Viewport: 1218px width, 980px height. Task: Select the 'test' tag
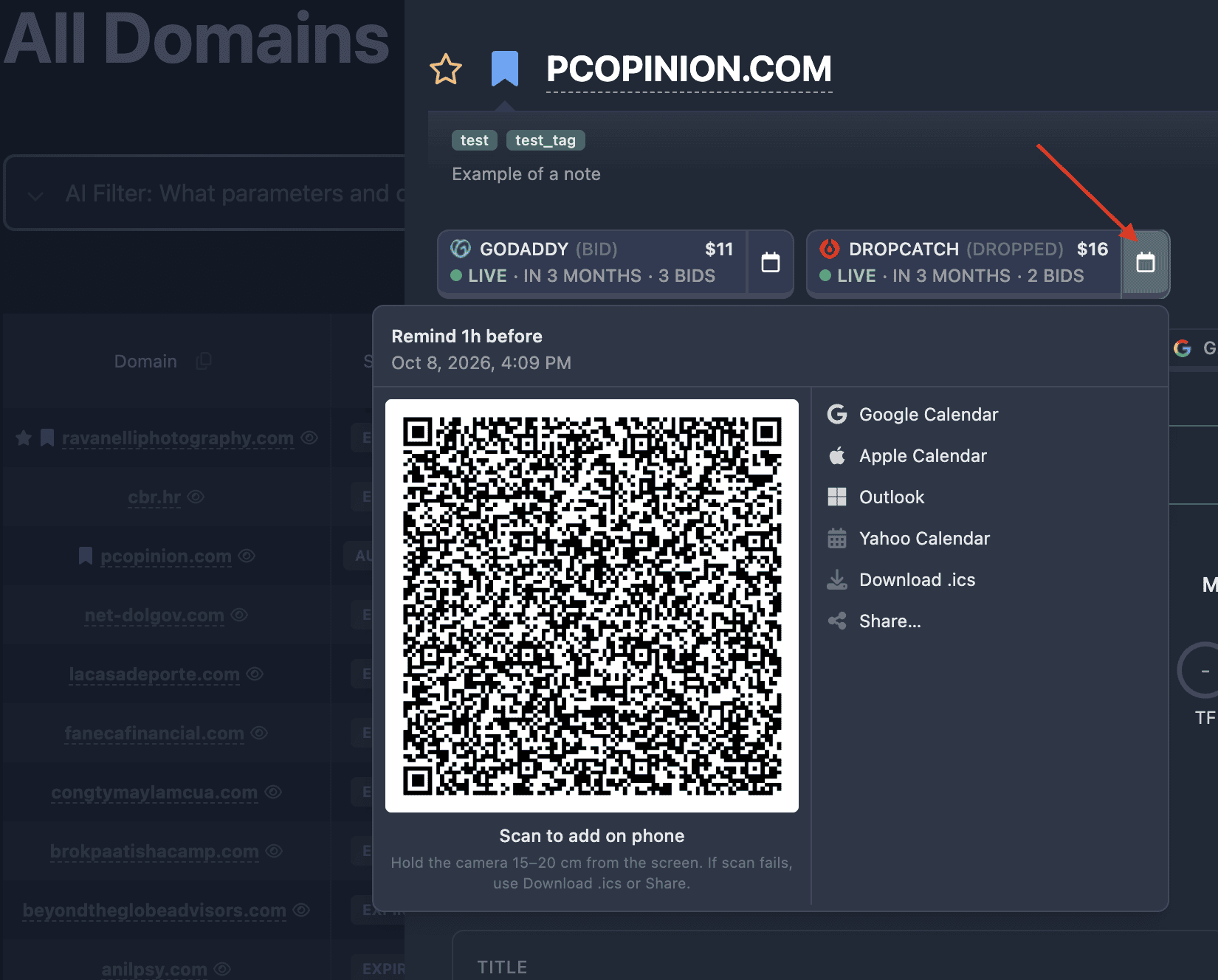475,140
